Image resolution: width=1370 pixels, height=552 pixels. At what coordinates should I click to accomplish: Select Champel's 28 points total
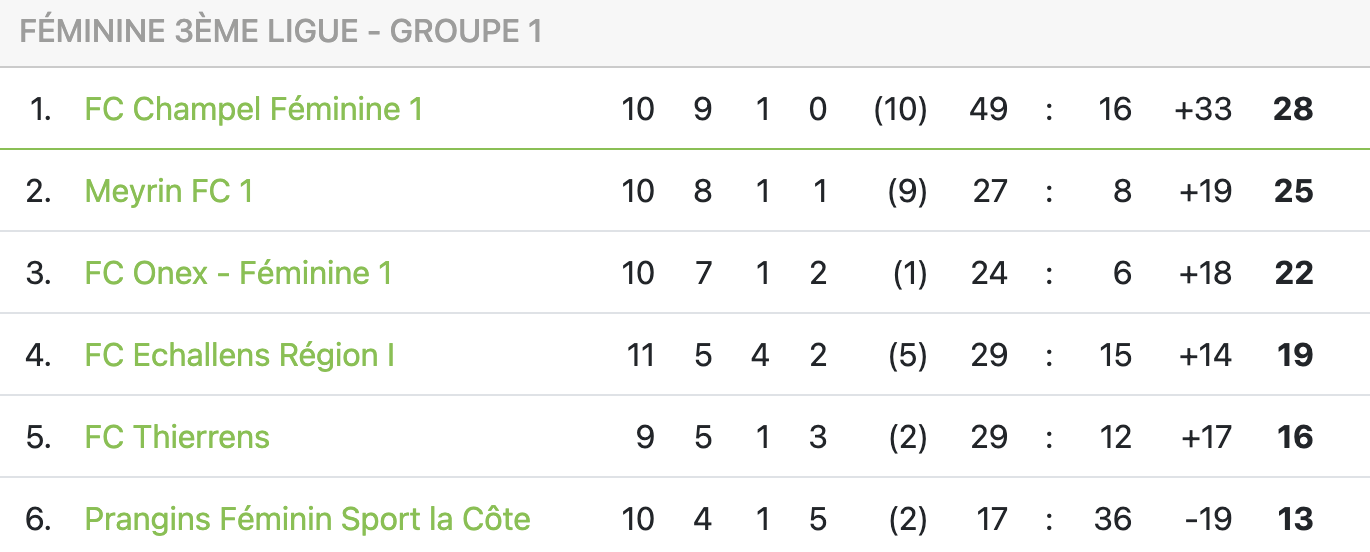1293,109
